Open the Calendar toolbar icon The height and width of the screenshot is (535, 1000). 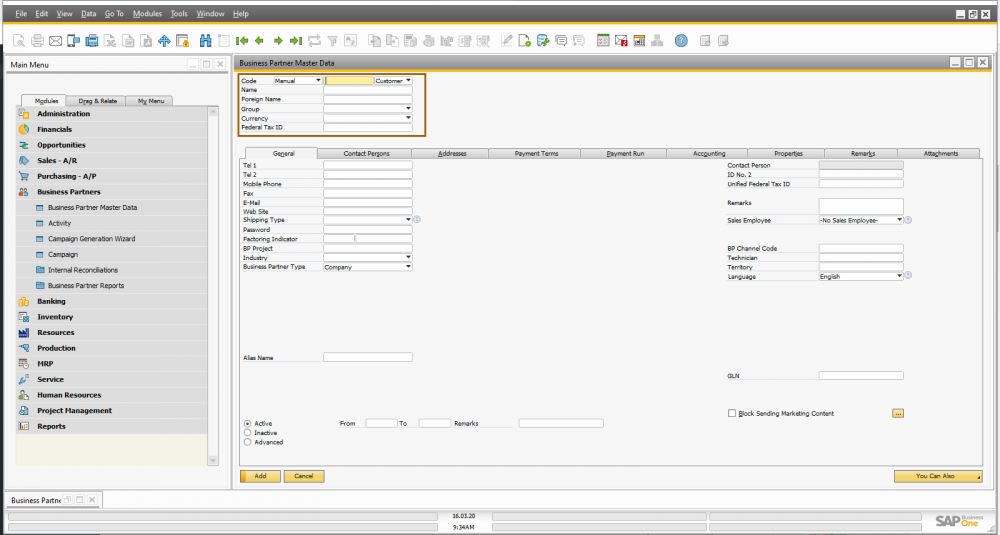click(x=639, y=41)
